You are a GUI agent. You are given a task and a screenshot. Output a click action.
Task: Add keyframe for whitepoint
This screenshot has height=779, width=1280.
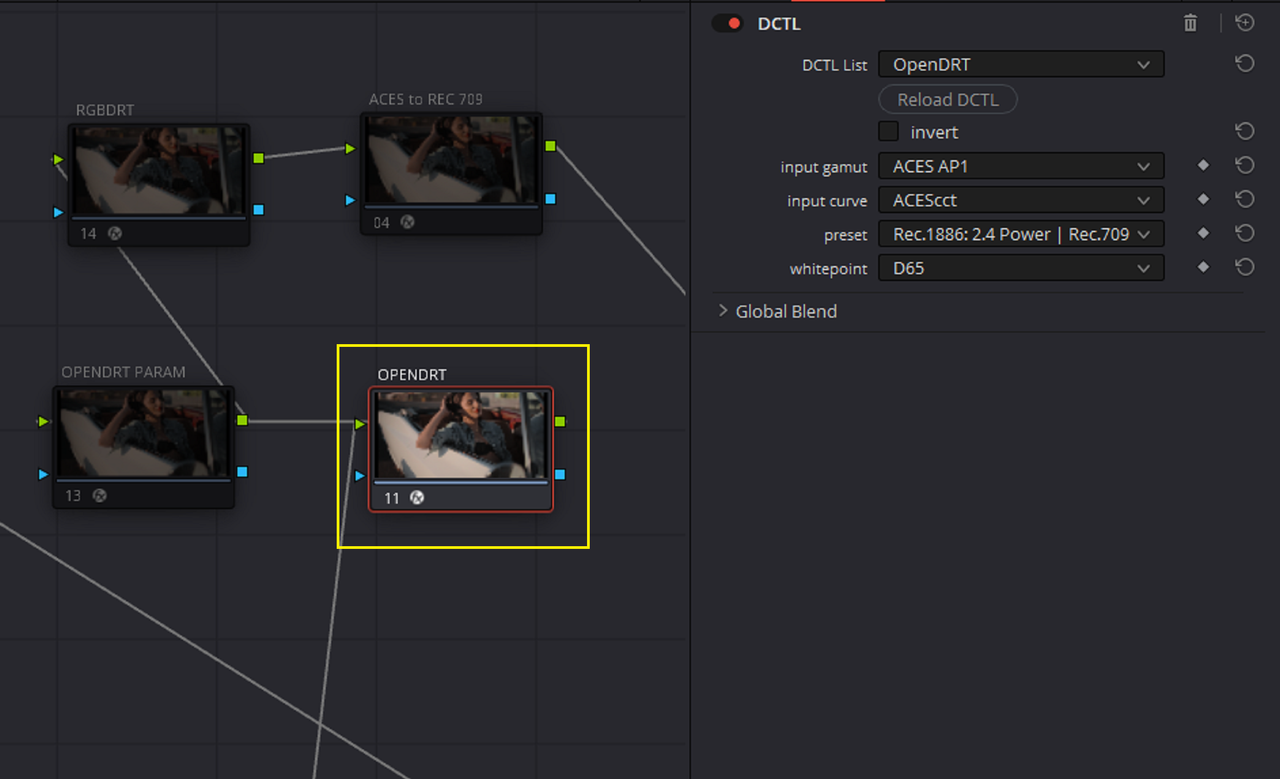pyautogui.click(x=1203, y=267)
